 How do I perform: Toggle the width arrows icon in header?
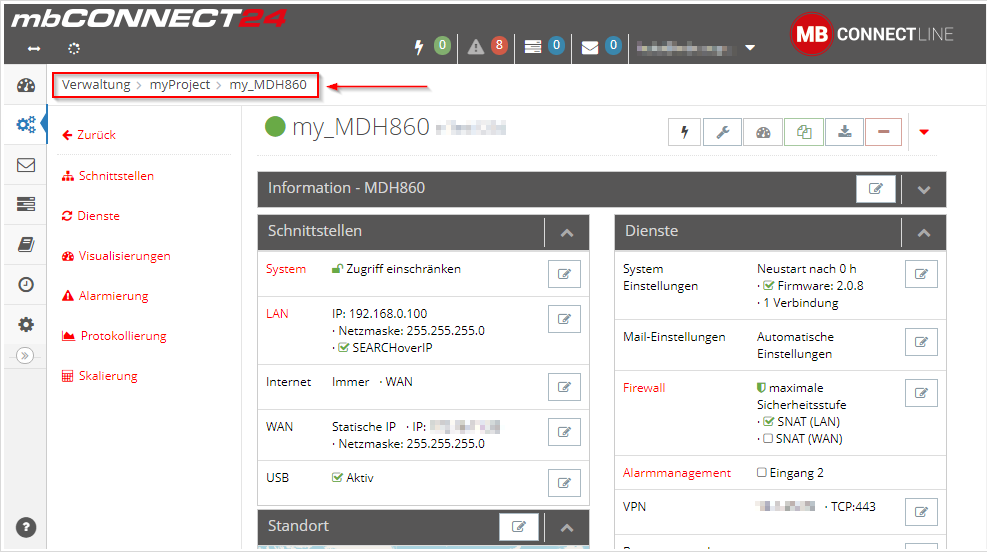[x=34, y=48]
